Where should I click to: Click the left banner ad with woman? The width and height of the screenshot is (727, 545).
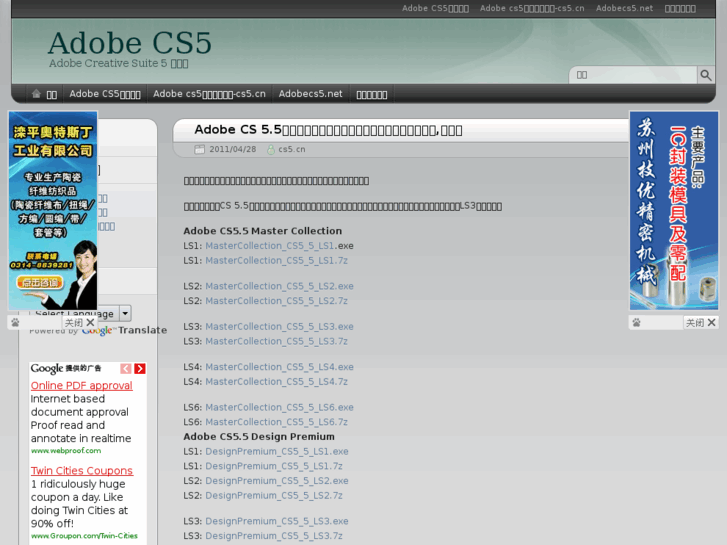[x=53, y=211]
